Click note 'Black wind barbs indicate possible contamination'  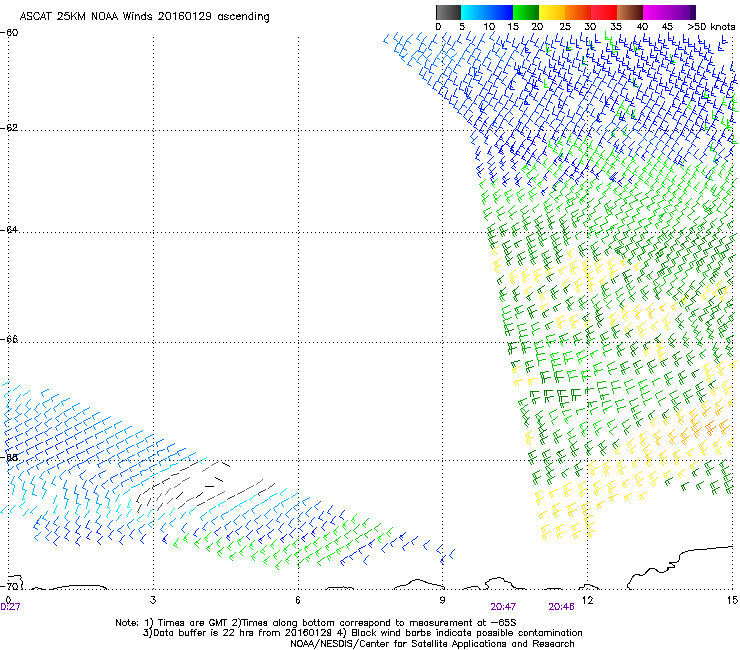(467, 633)
